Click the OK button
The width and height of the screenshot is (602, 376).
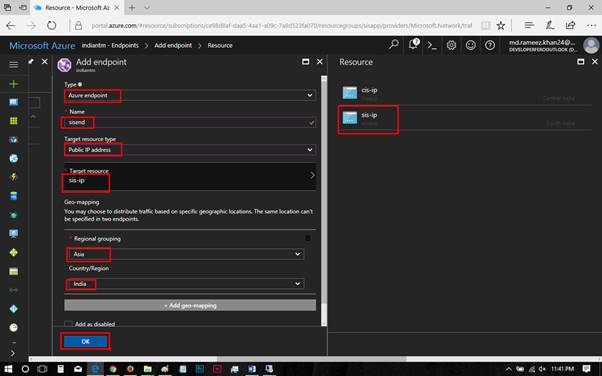85,341
